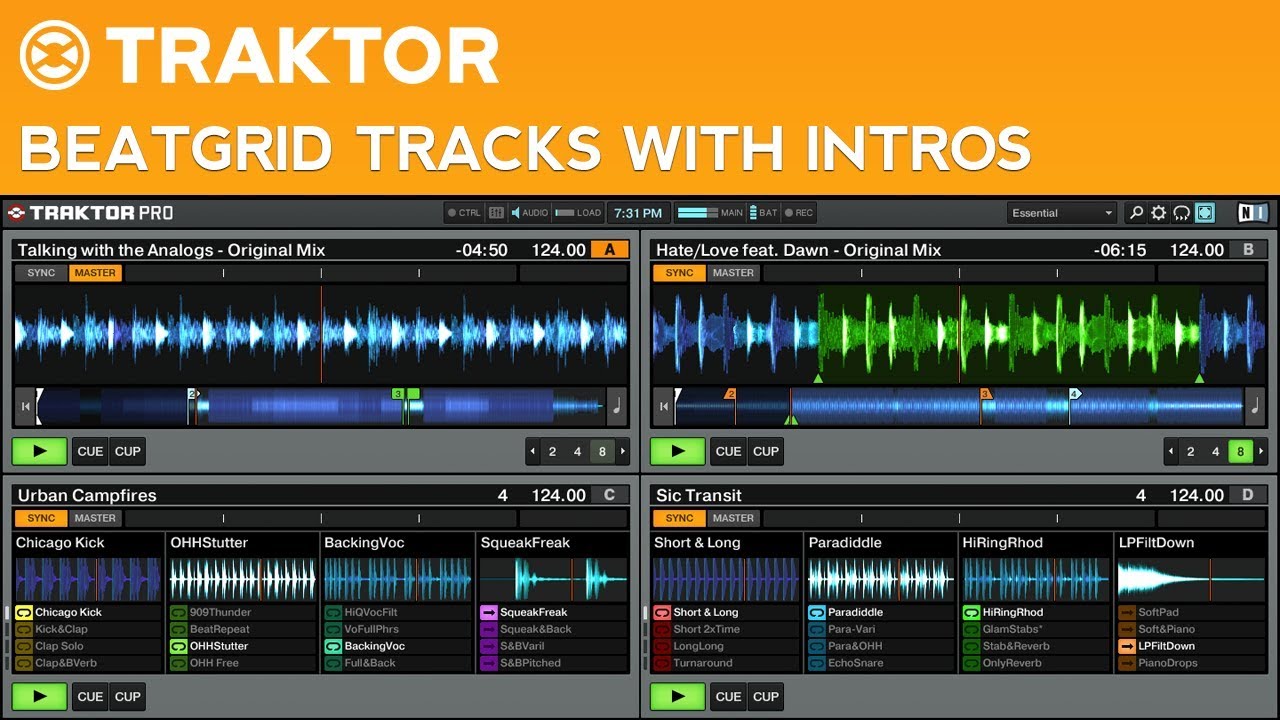This screenshot has height=720, width=1280.
Task: Select loop size 4 on Deck A
Action: (x=577, y=452)
